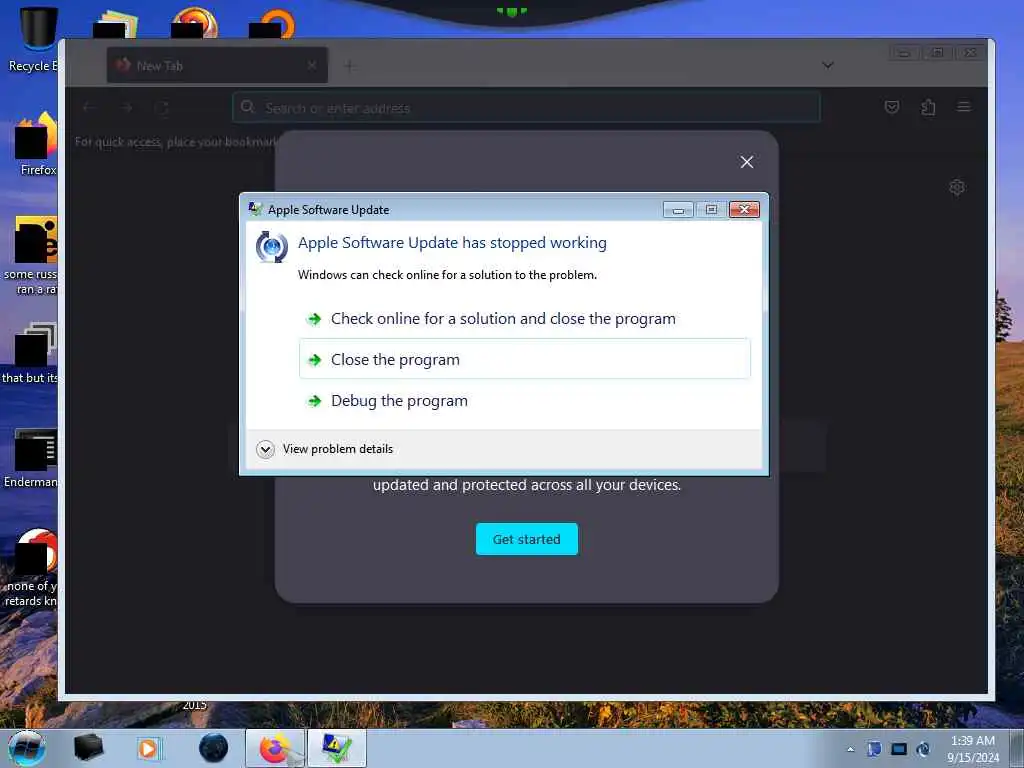Screen dimensions: 1024x768
Task: Close the Apple Software Update dialog
Action: point(744,209)
